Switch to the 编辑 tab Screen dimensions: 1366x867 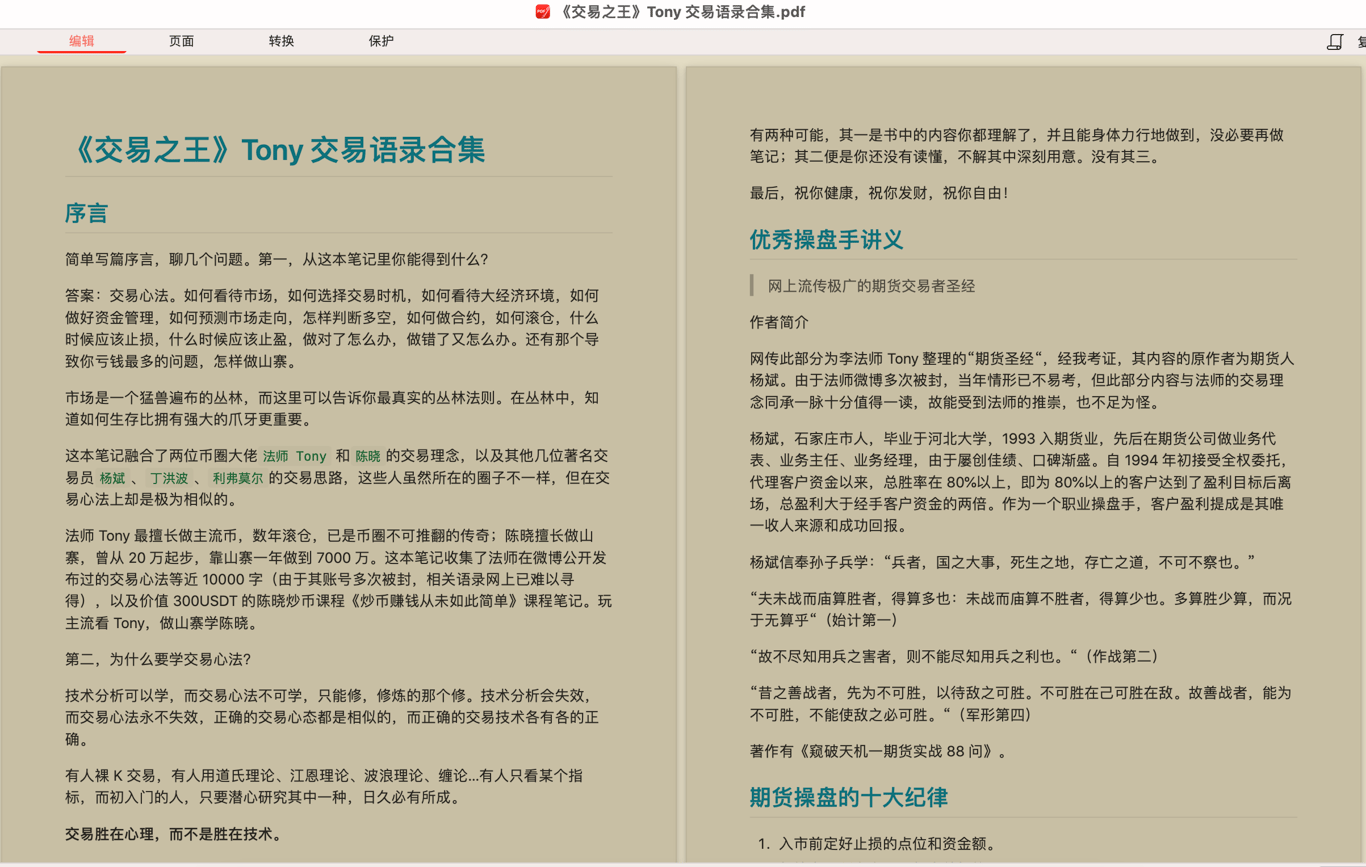pos(82,41)
